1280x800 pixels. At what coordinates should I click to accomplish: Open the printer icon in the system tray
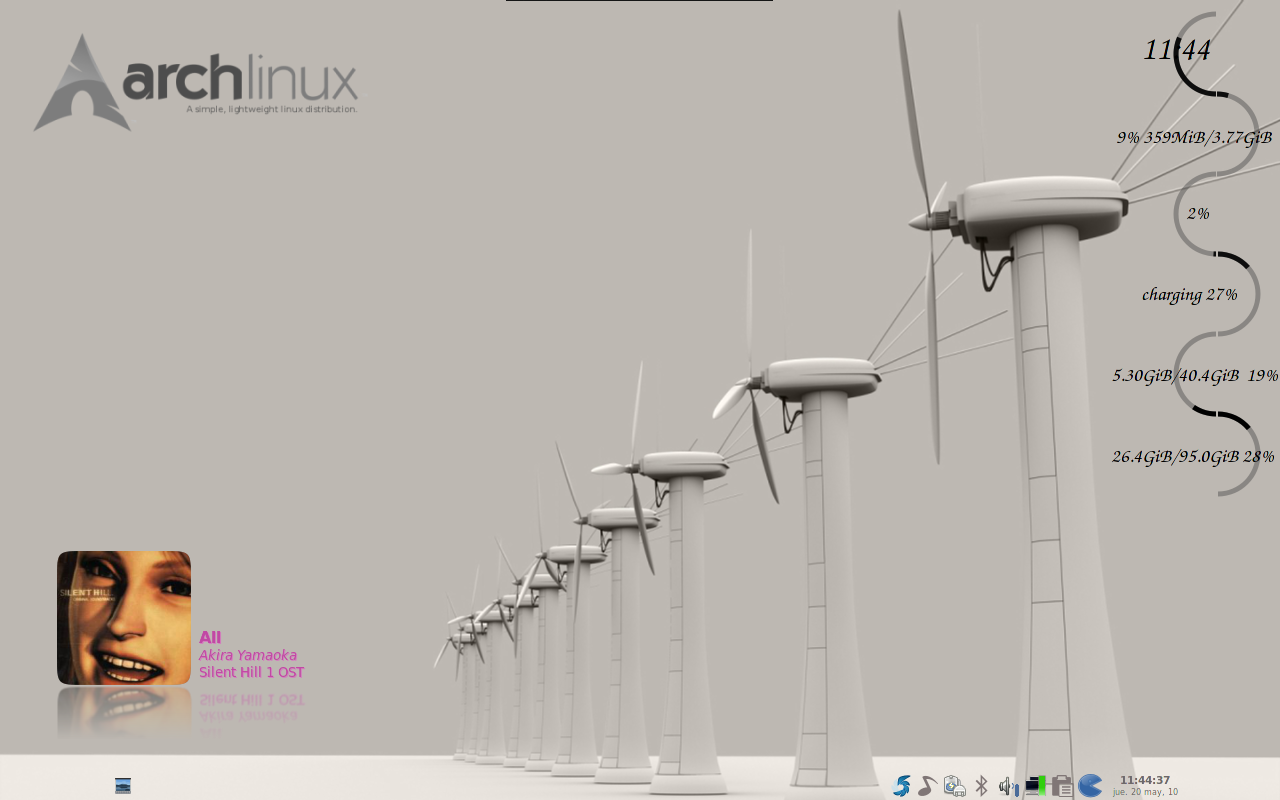(x=1060, y=785)
